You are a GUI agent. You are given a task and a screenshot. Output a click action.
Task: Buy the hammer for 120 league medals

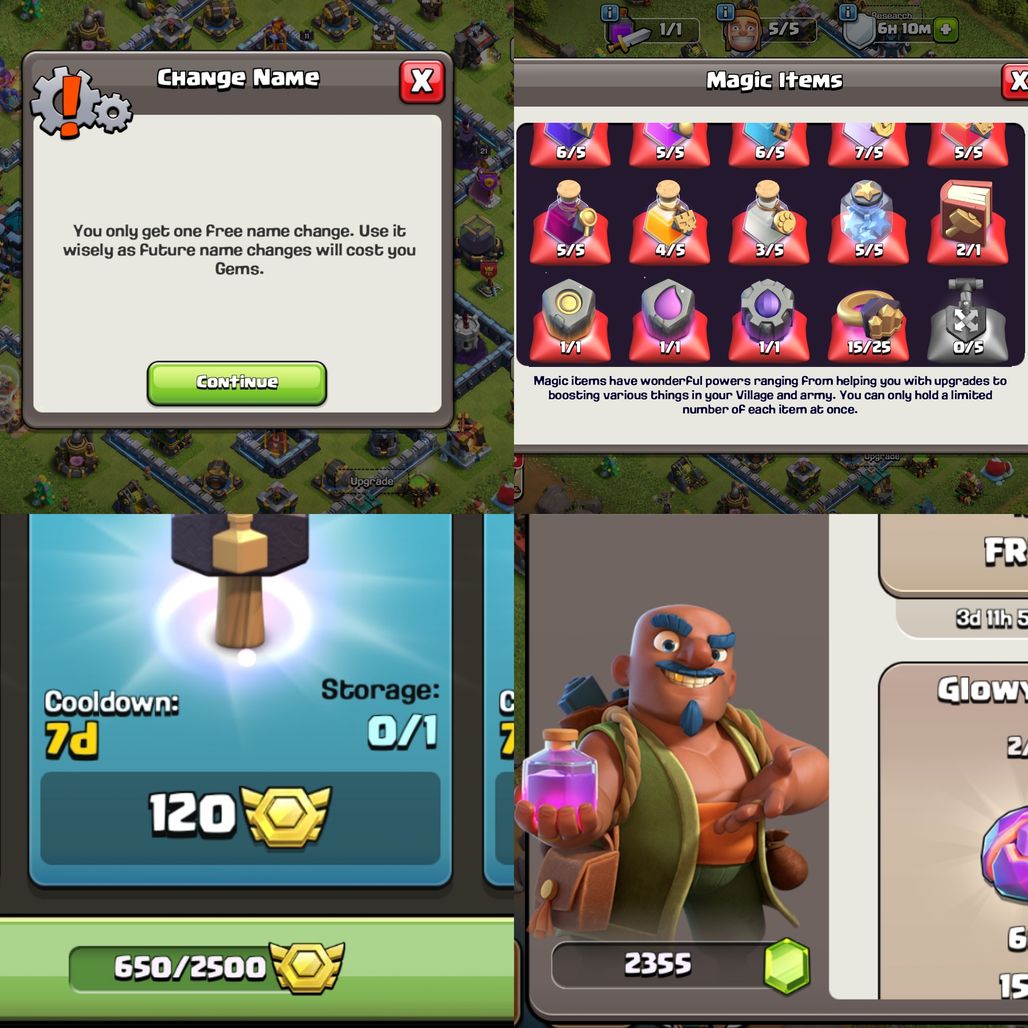coord(240,818)
